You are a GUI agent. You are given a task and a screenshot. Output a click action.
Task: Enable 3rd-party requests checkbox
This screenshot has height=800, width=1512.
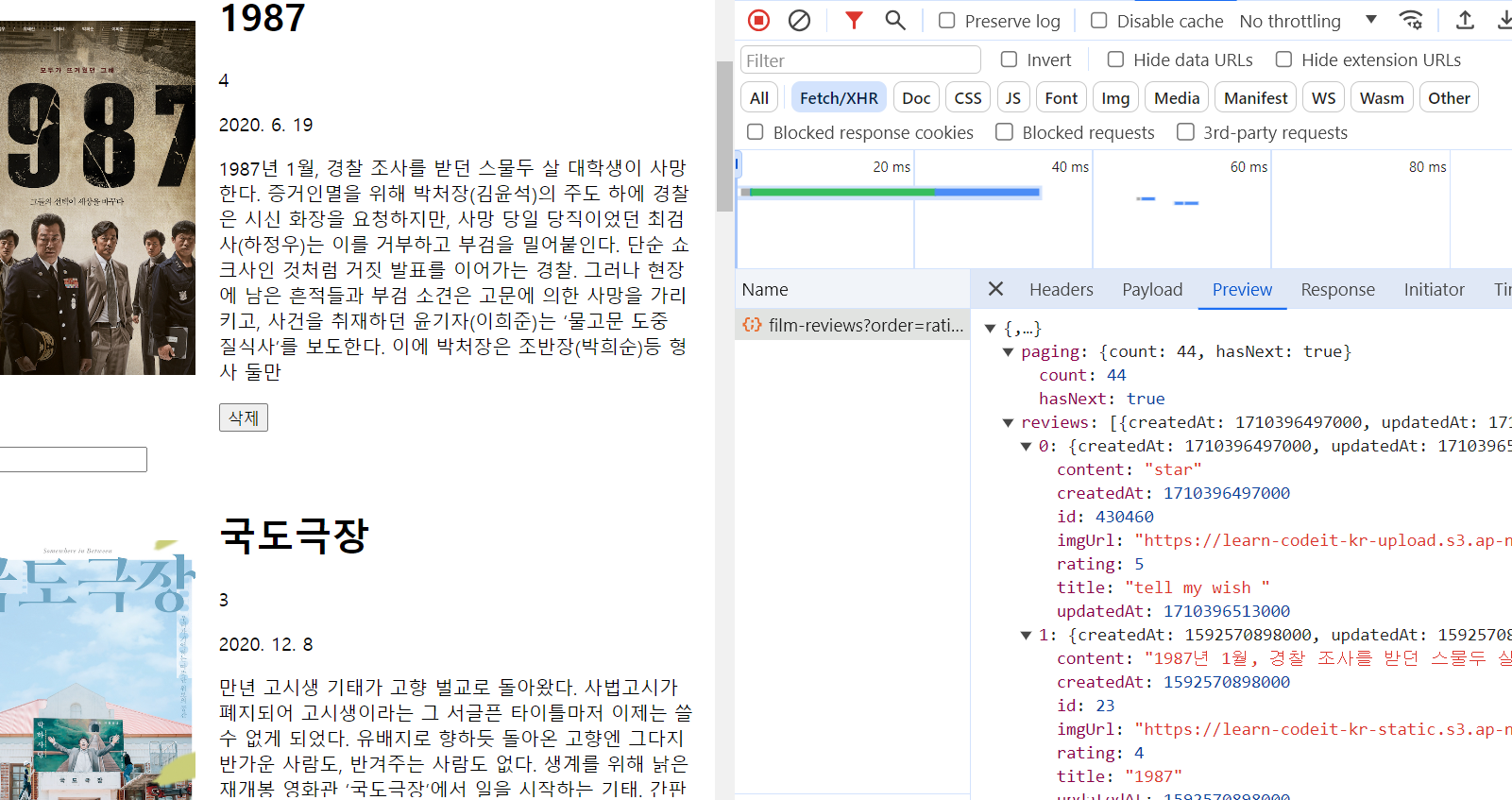pyautogui.click(x=1186, y=132)
